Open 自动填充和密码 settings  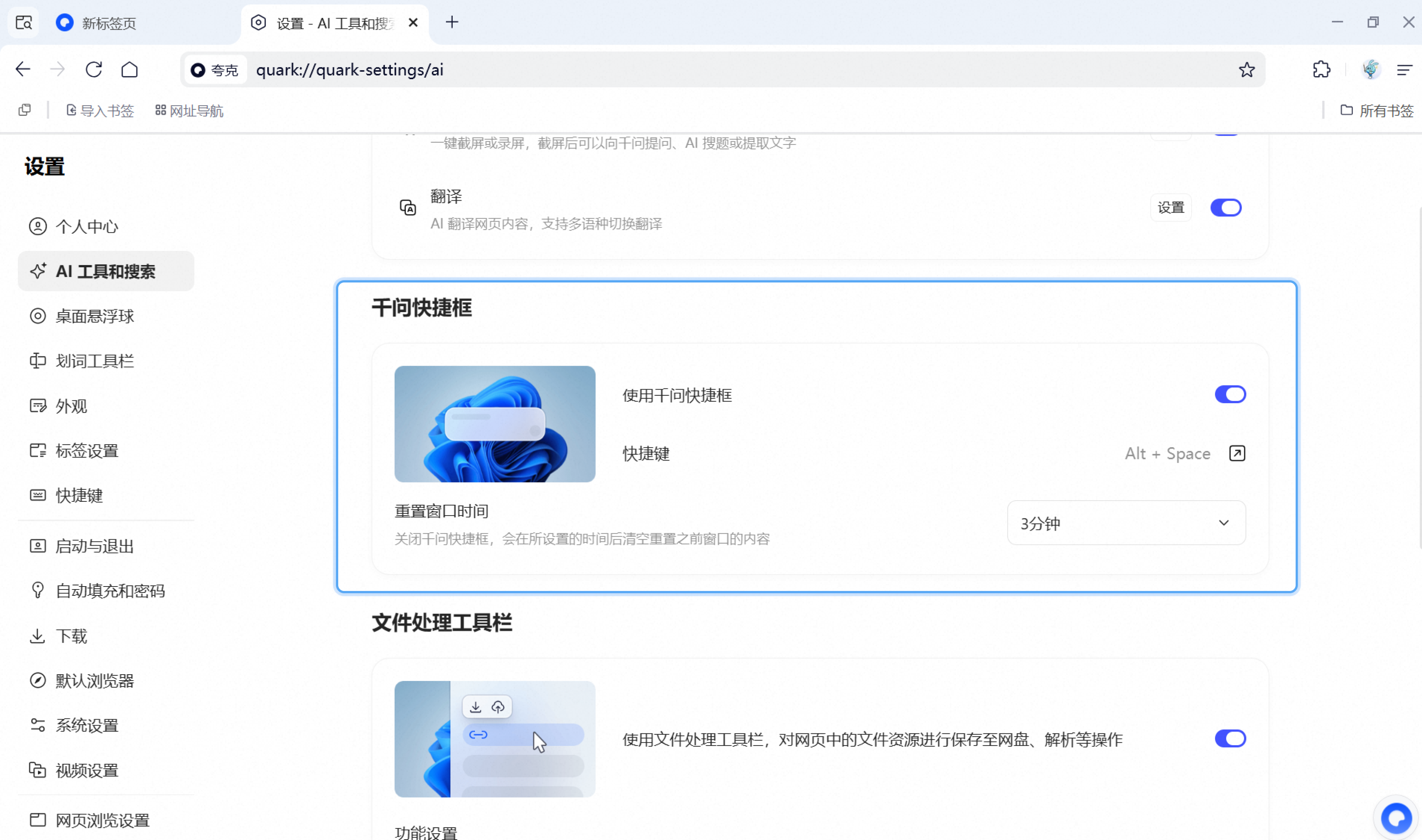point(106,591)
